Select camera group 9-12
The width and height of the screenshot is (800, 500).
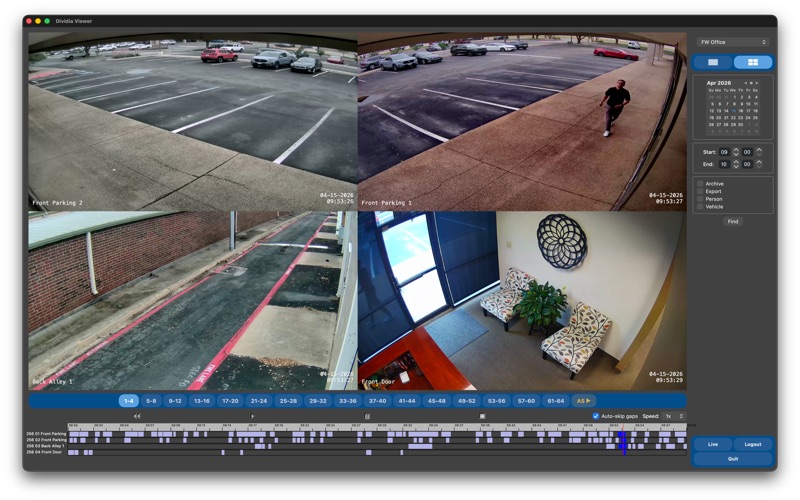[x=175, y=401]
